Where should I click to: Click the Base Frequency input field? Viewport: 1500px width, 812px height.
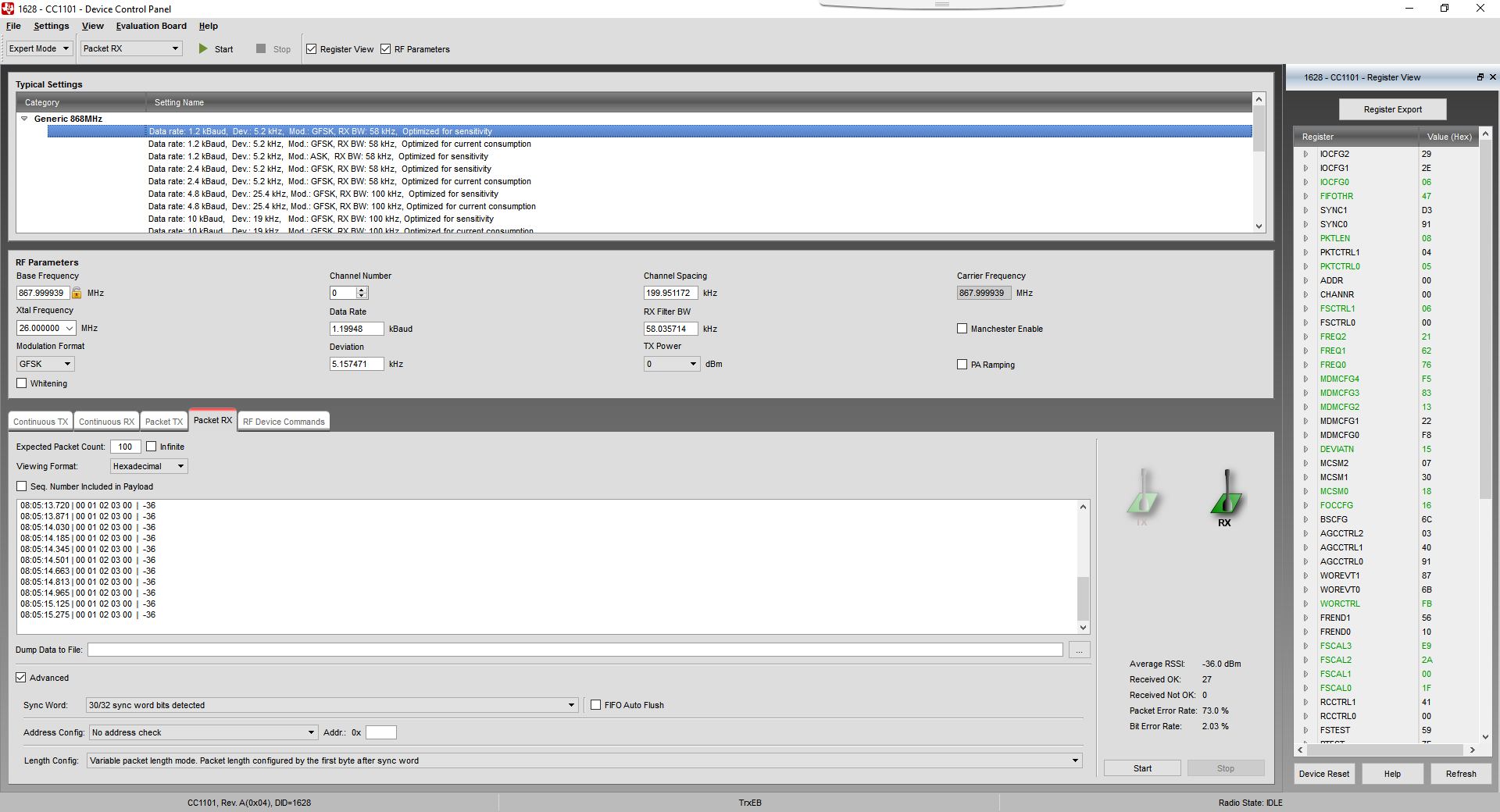43,293
